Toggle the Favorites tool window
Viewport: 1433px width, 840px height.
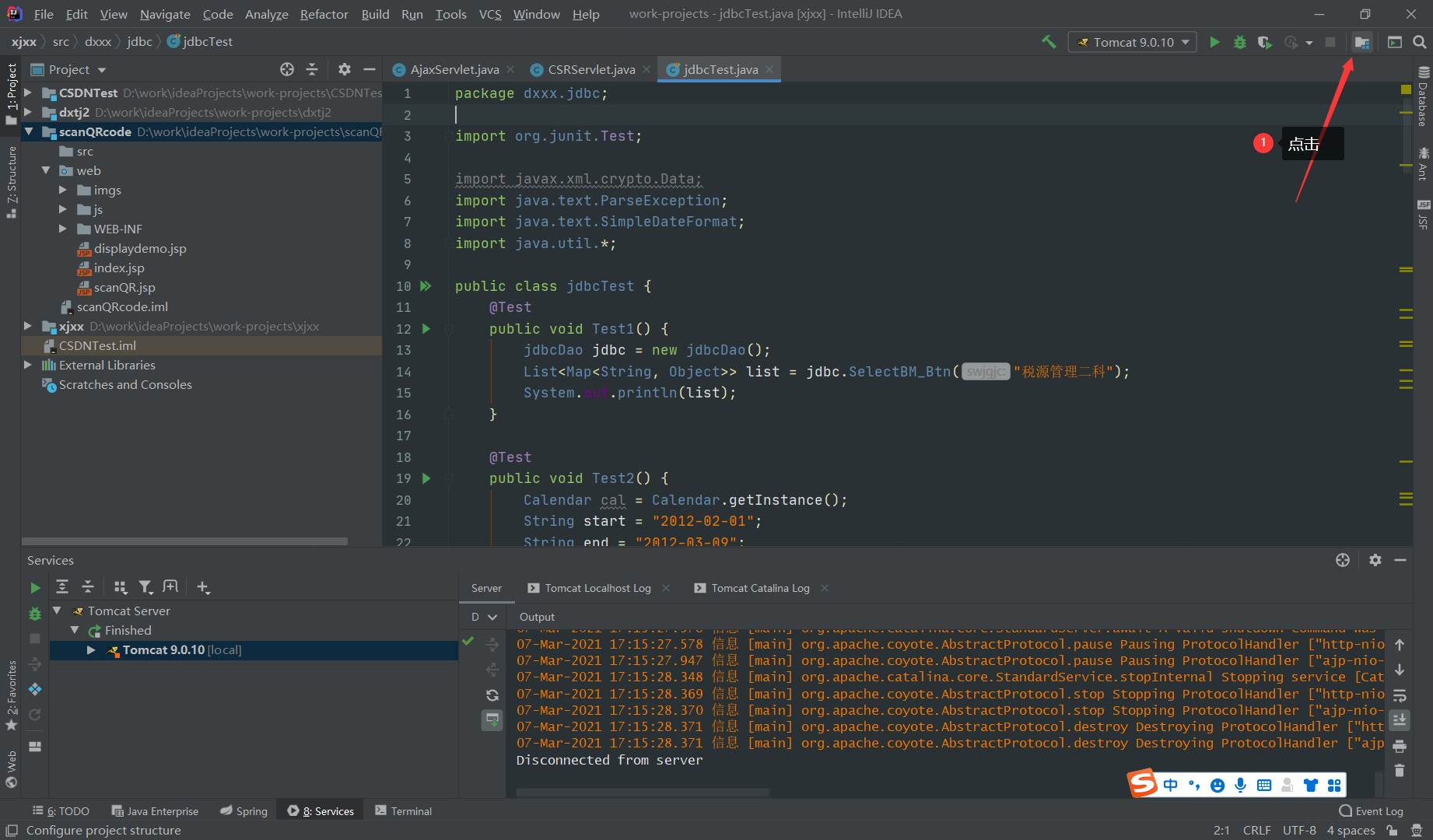[x=12, y=695]
